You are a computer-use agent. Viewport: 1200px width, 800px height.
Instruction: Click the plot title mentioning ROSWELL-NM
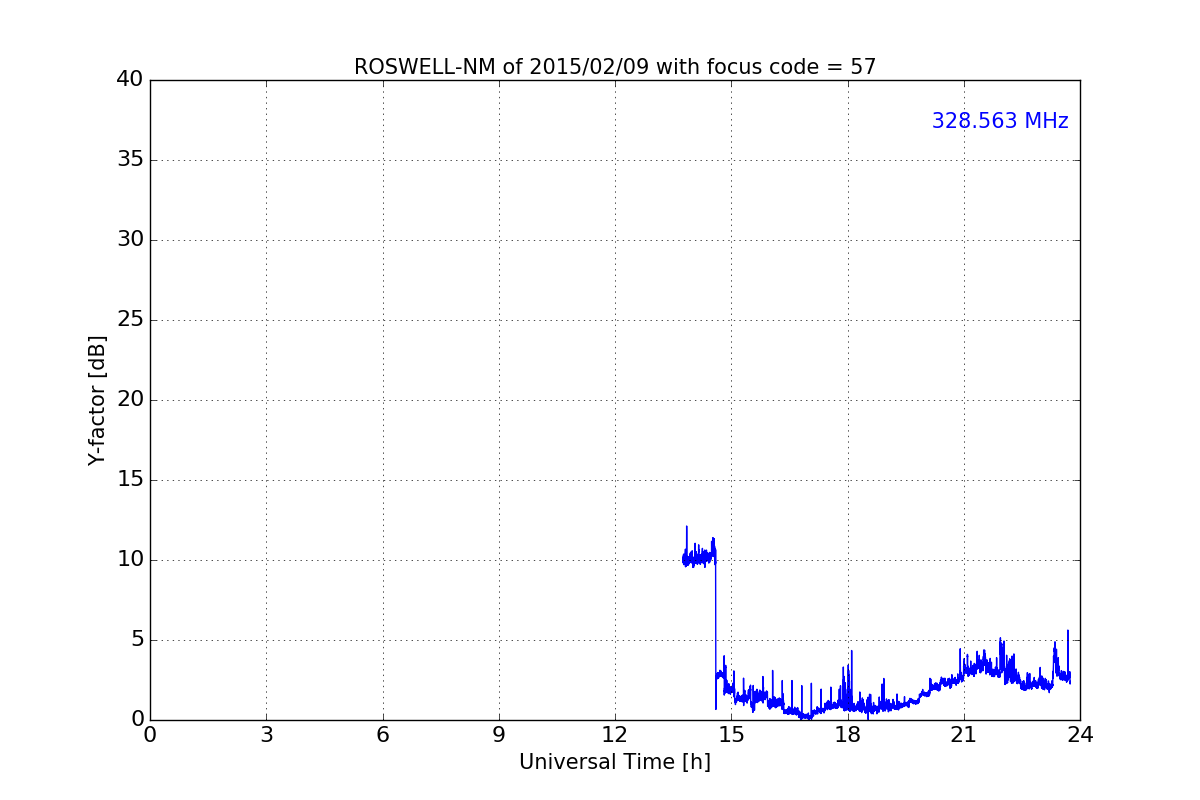(615, 67)
